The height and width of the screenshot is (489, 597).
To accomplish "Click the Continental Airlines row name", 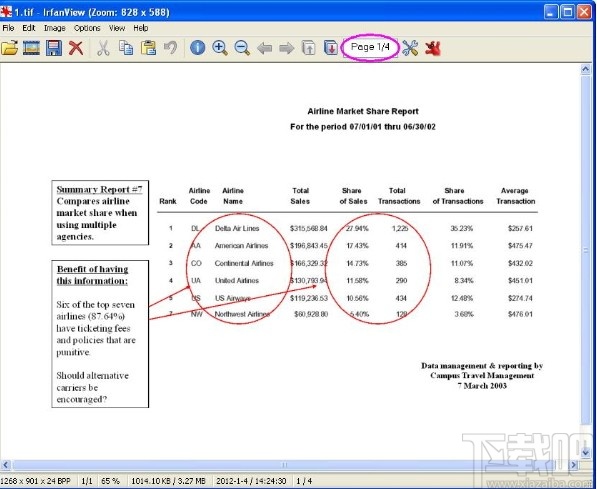I will click(244, 263).
